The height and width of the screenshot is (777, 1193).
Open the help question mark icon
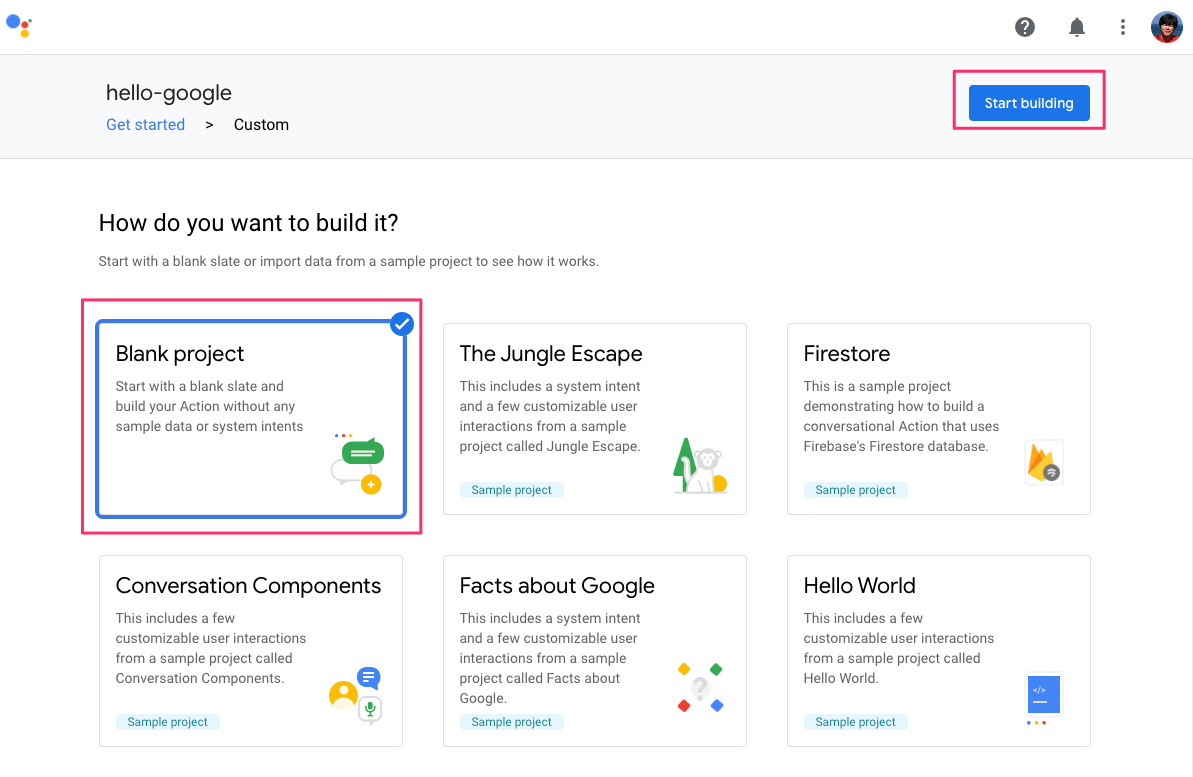(1025, 27)
